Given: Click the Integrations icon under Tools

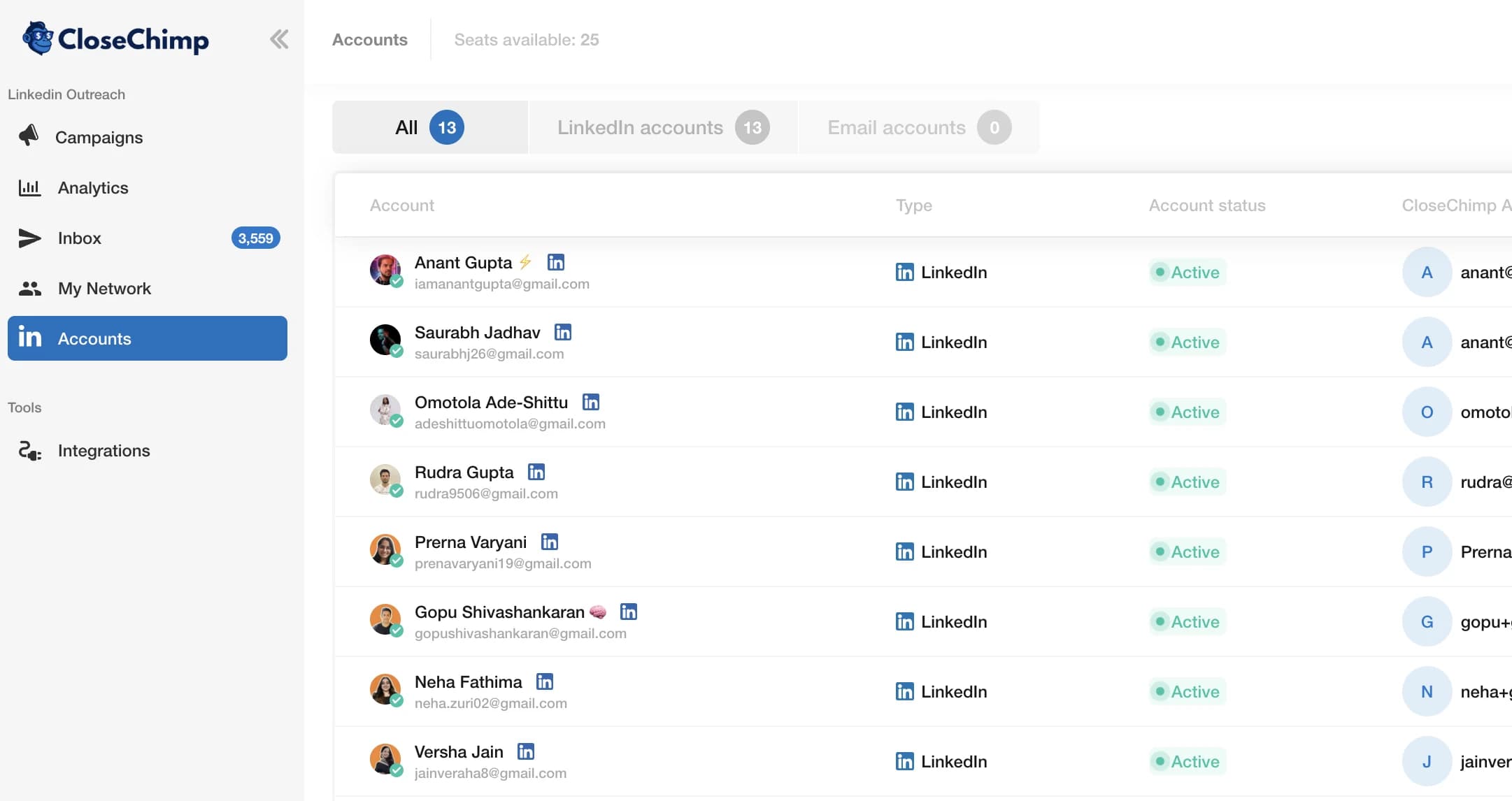Looking at the screenshot, I should (x=29, y=450).
